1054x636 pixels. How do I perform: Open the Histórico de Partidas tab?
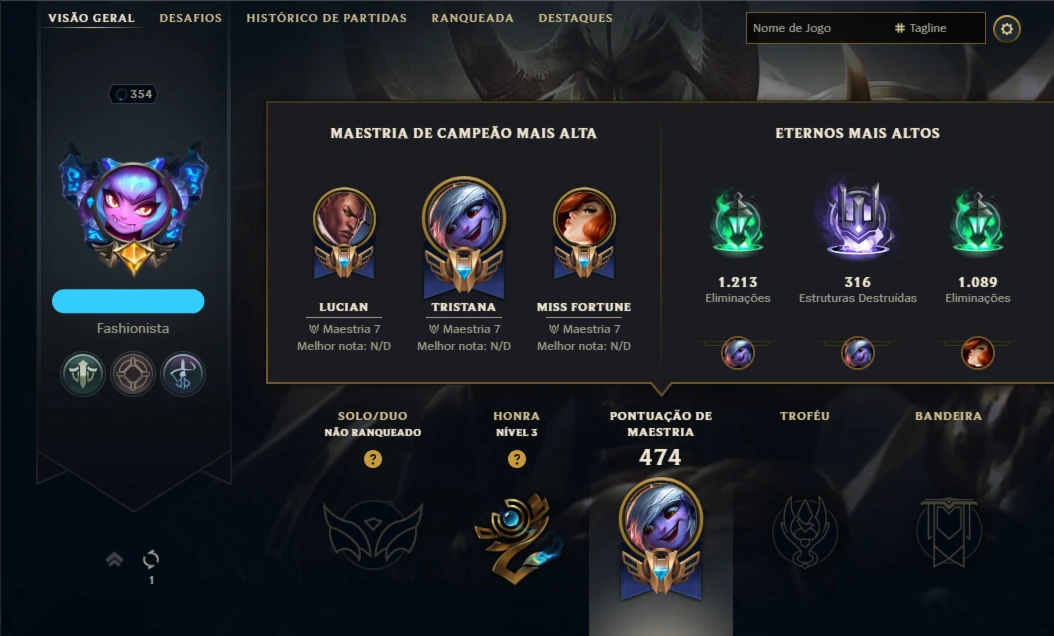(x=326, y=18)
